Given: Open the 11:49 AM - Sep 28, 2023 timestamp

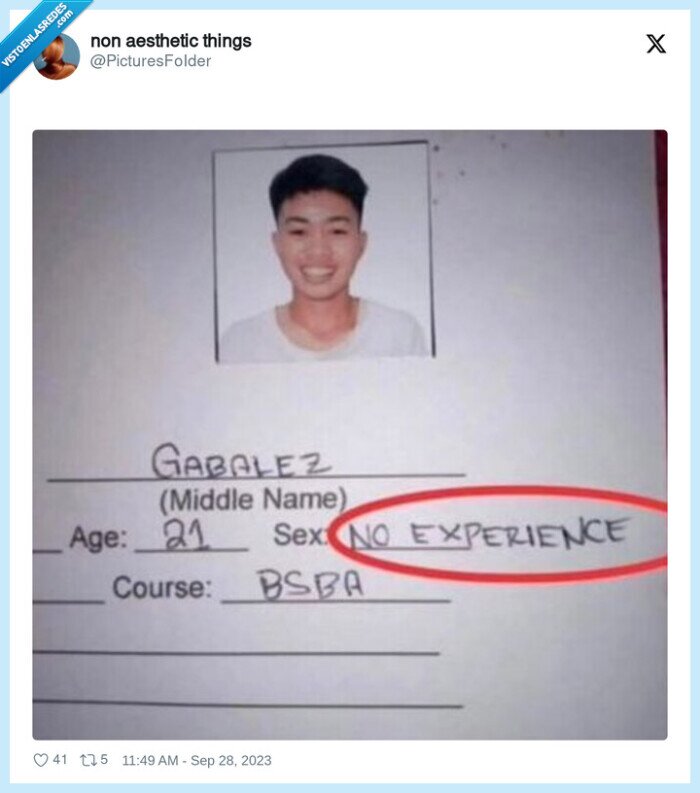Looking at the screenshot, I should click(x=197, y=760).
